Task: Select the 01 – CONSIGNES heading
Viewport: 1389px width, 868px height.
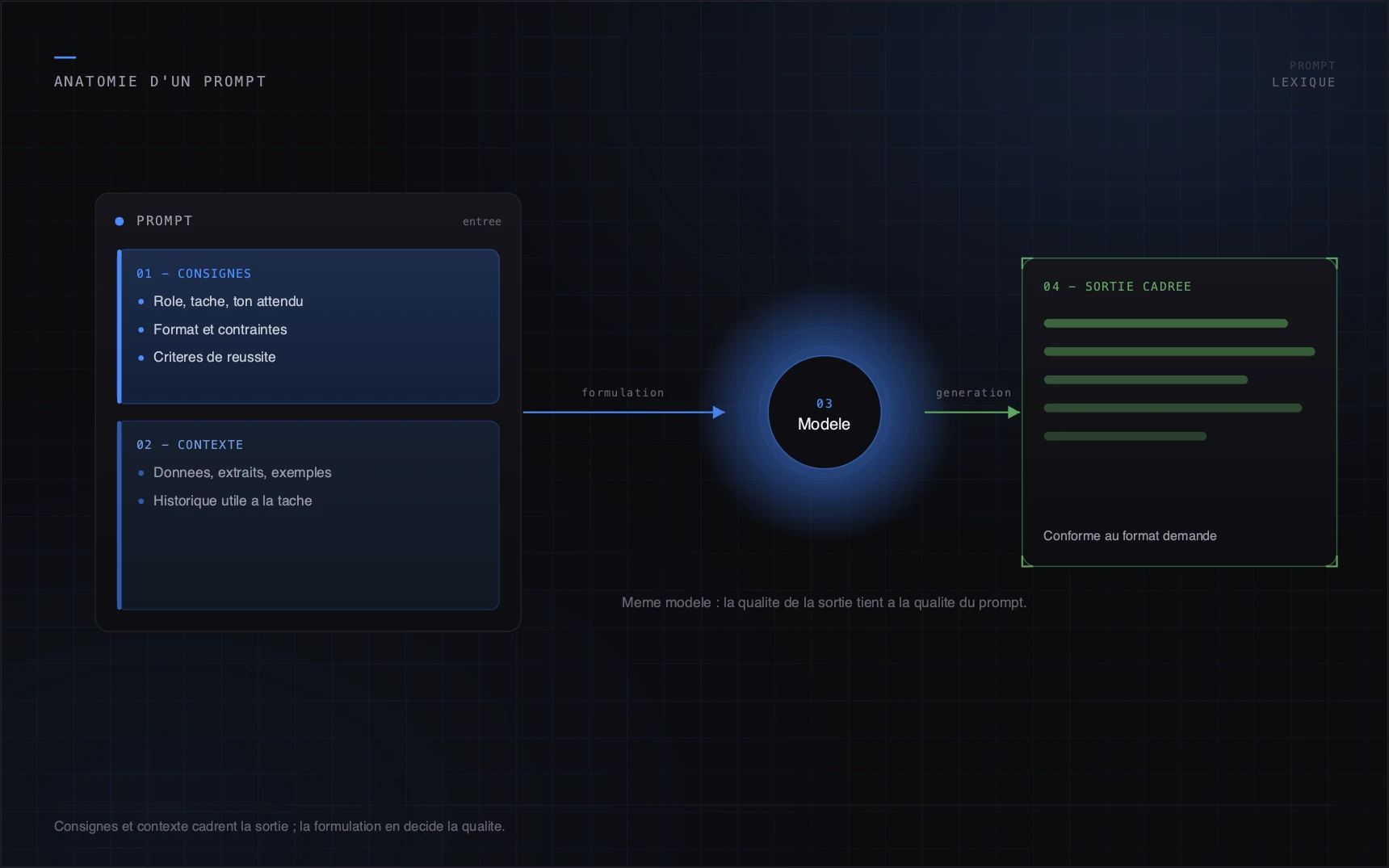Action: pos(194,274)
